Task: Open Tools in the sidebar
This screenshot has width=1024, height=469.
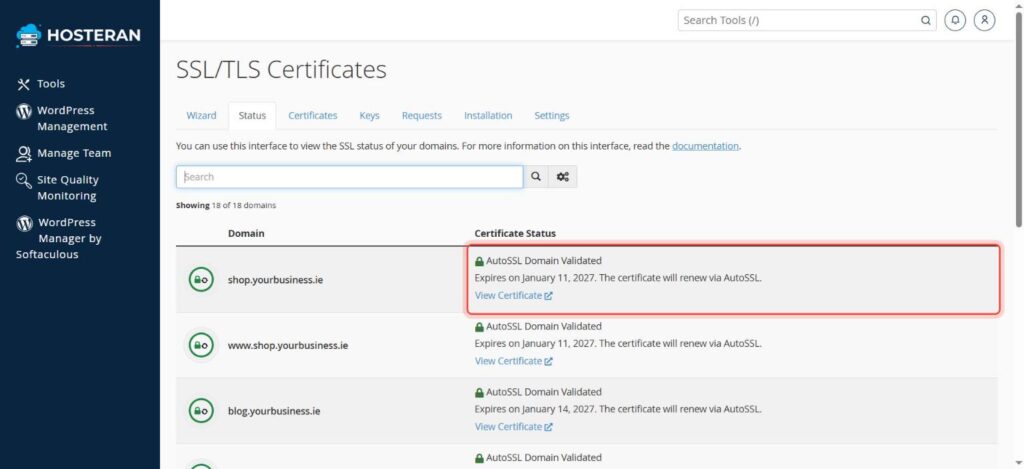Action: pyautogui.click(x=51, y=84)
